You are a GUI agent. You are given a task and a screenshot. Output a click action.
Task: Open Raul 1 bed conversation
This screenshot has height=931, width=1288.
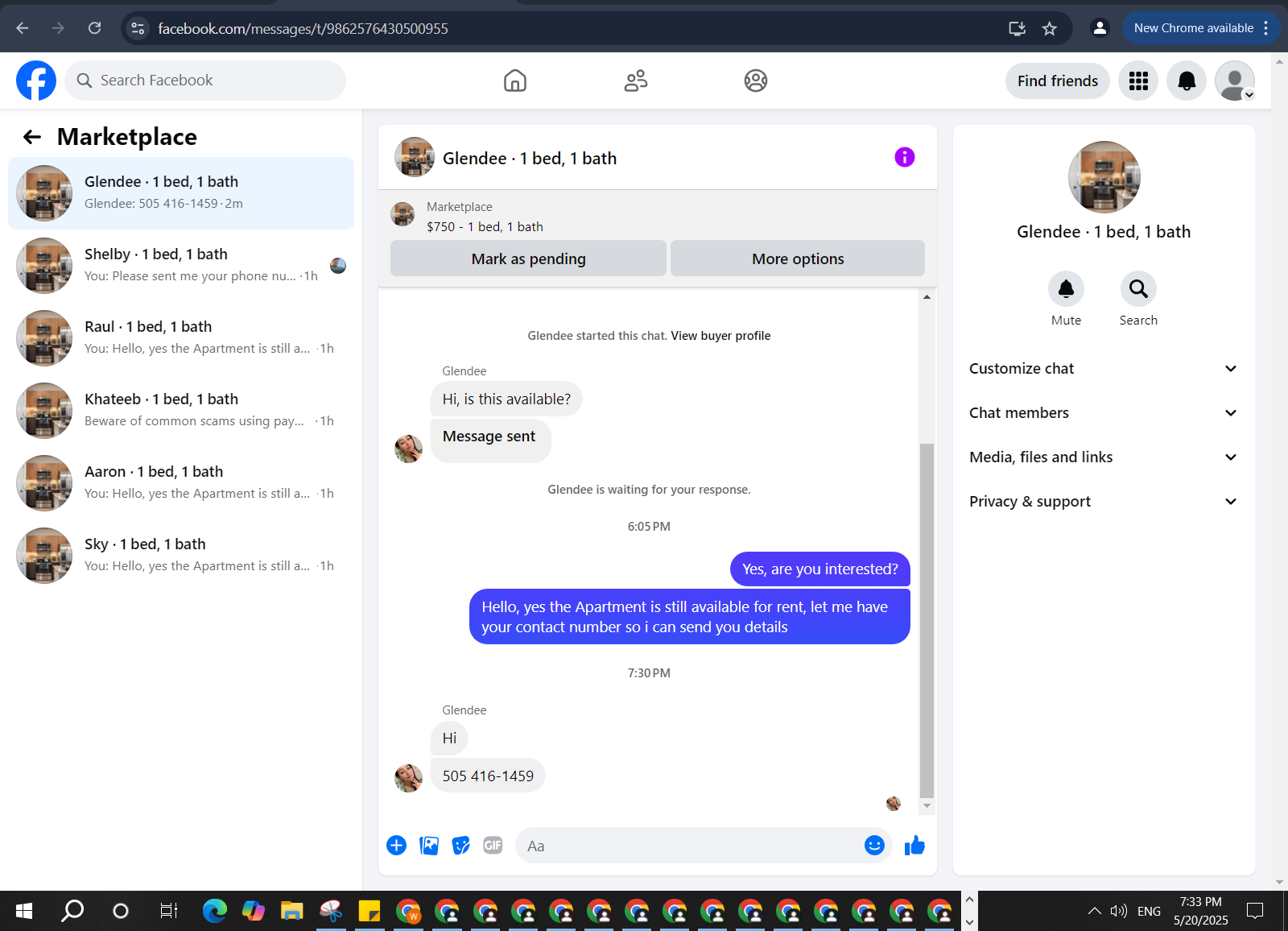coord(181,338)
